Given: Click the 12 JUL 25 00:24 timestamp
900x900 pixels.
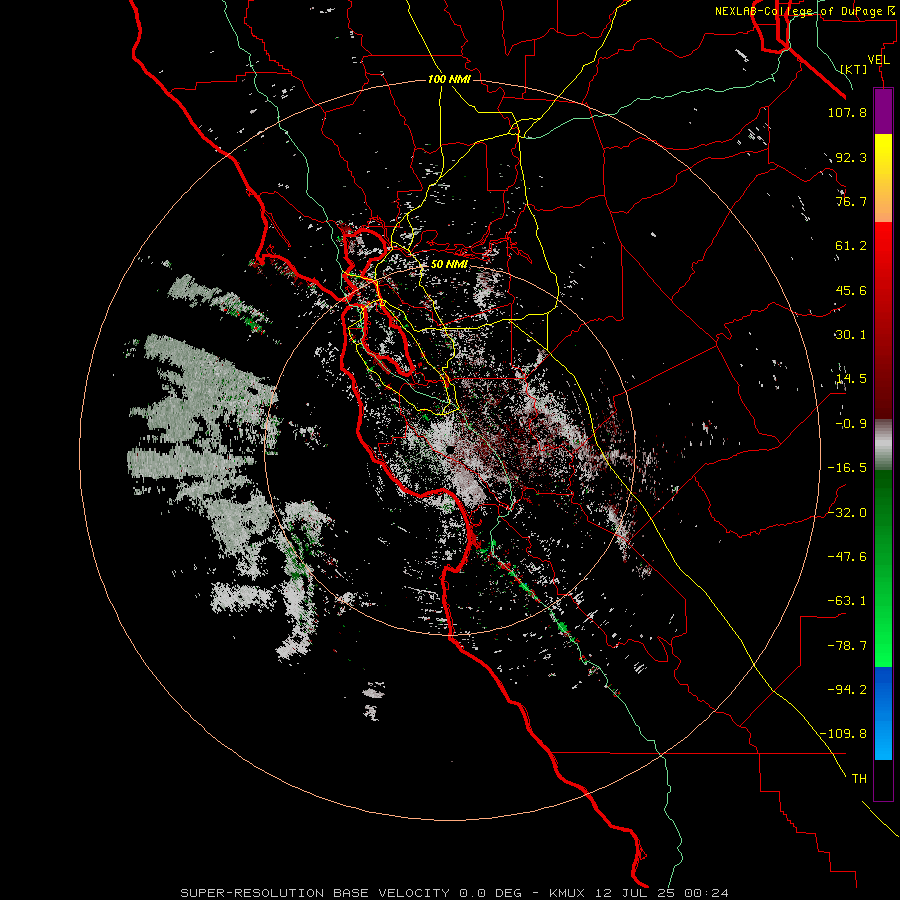Looking at the screenshot, I should [x=662, y=893].
